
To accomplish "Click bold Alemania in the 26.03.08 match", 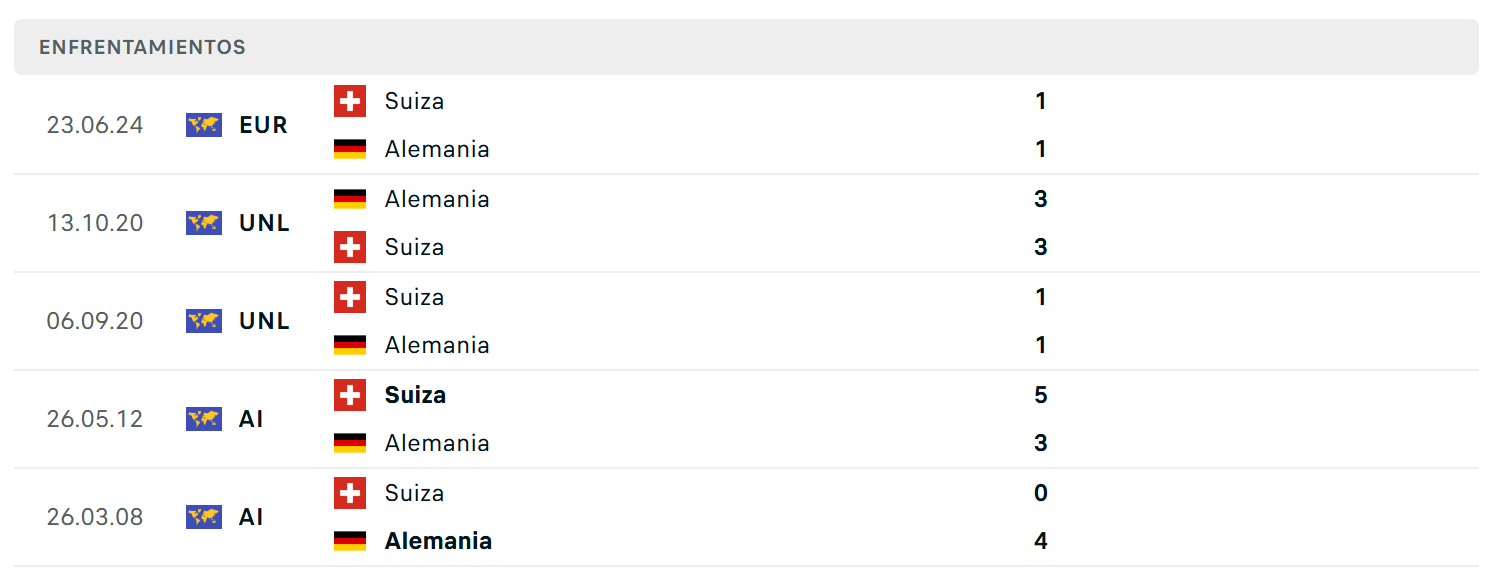I will pos(438,541).
